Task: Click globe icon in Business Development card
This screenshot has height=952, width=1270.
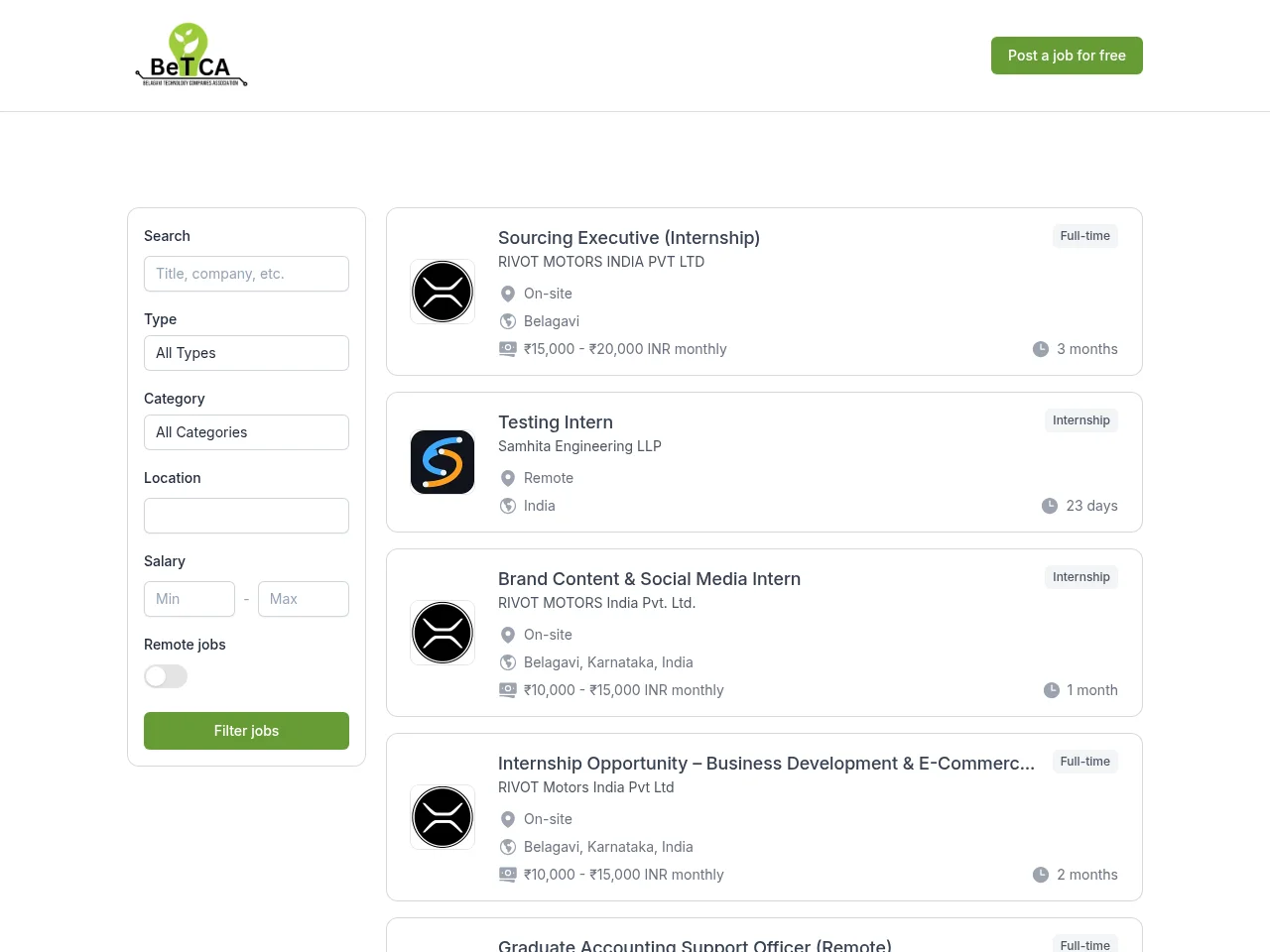Action: 508,847
